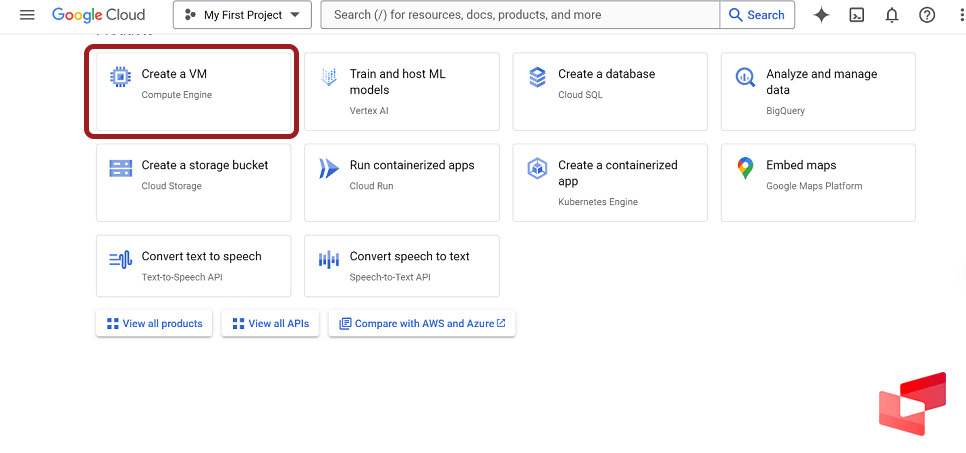Open View all APIs

pos(270,324)
